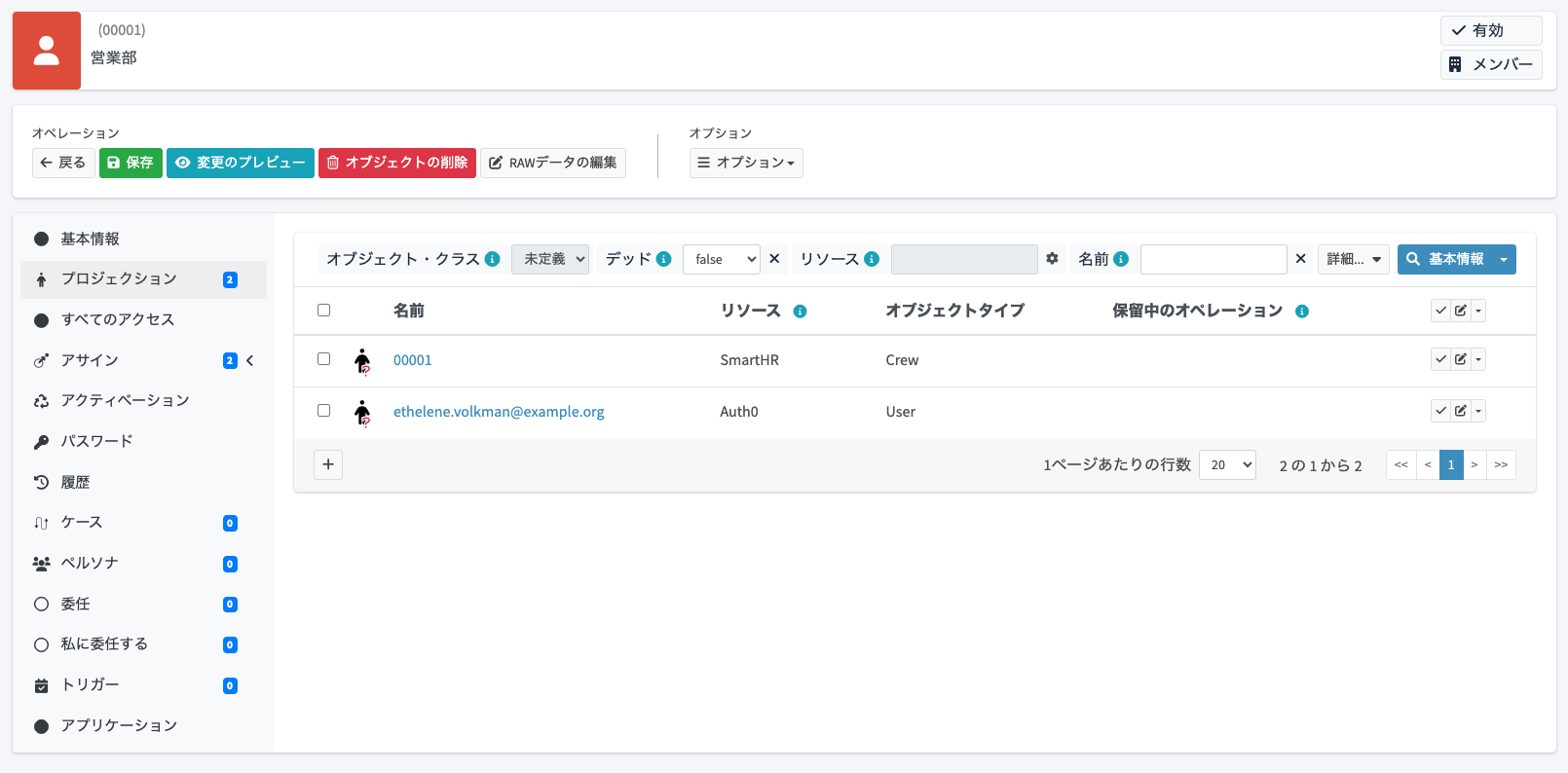Screen dimensions: 1568x773
Task: Open the デッド false dropdown
Action: click(x=722, y=259)
